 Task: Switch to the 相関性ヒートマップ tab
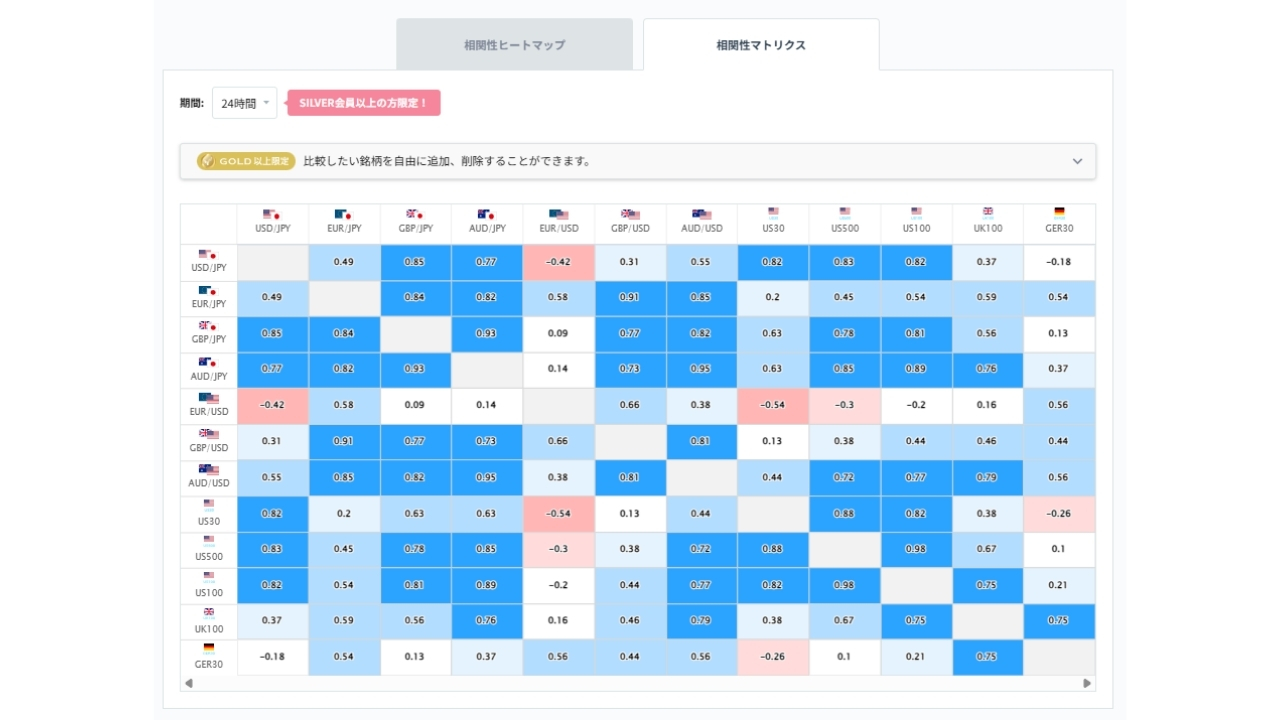(x=514, y=45)
